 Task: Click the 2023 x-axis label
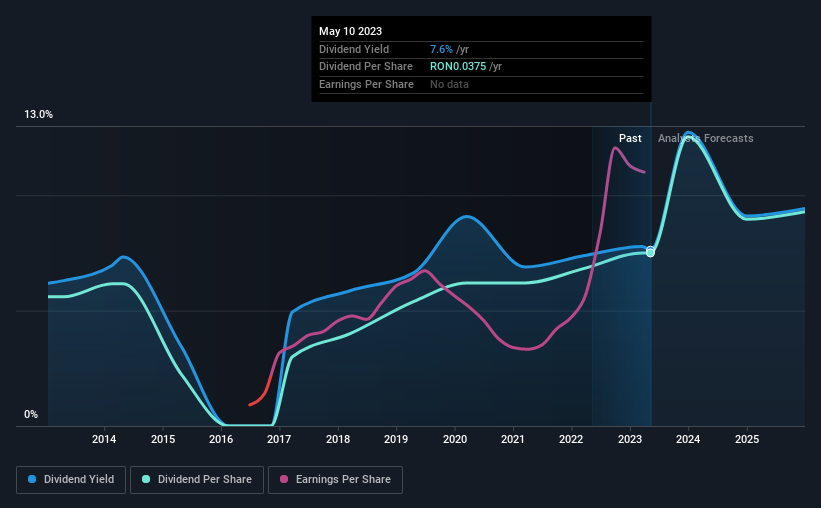[x=629, y=439]
